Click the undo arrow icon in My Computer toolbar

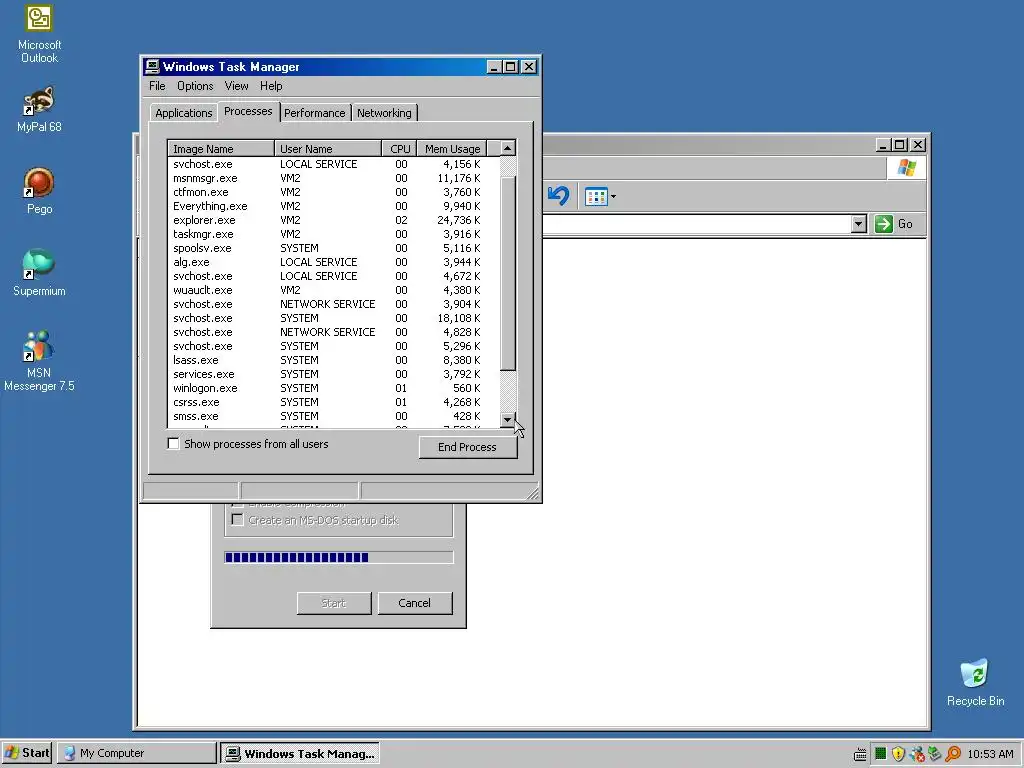[558, 195]
